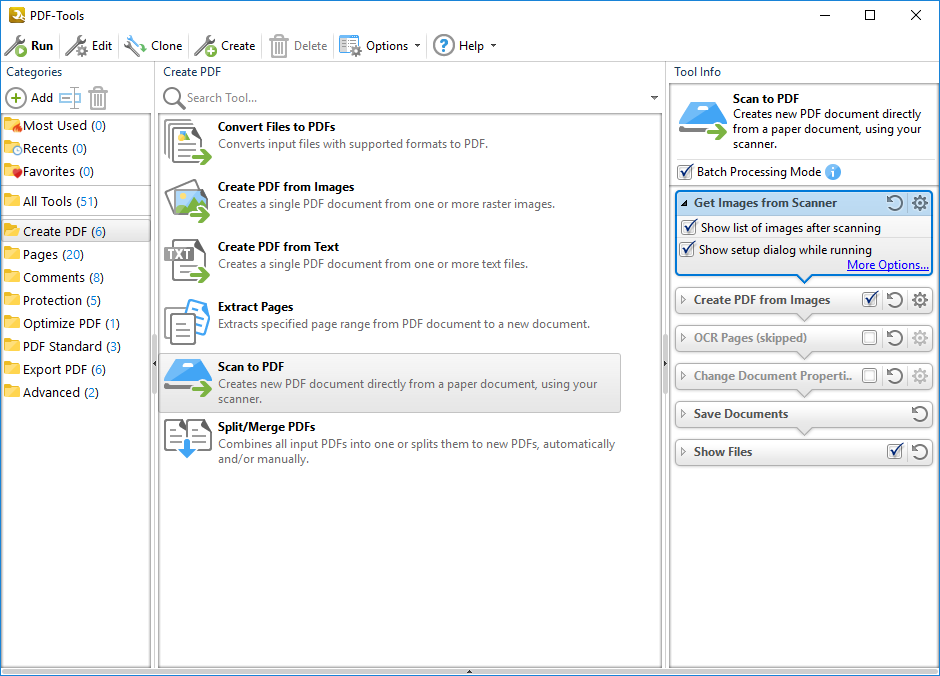This screenshot has height=676, width=940.
Task: Reset the OCR Pages step
Action: (x=894, y=338)
